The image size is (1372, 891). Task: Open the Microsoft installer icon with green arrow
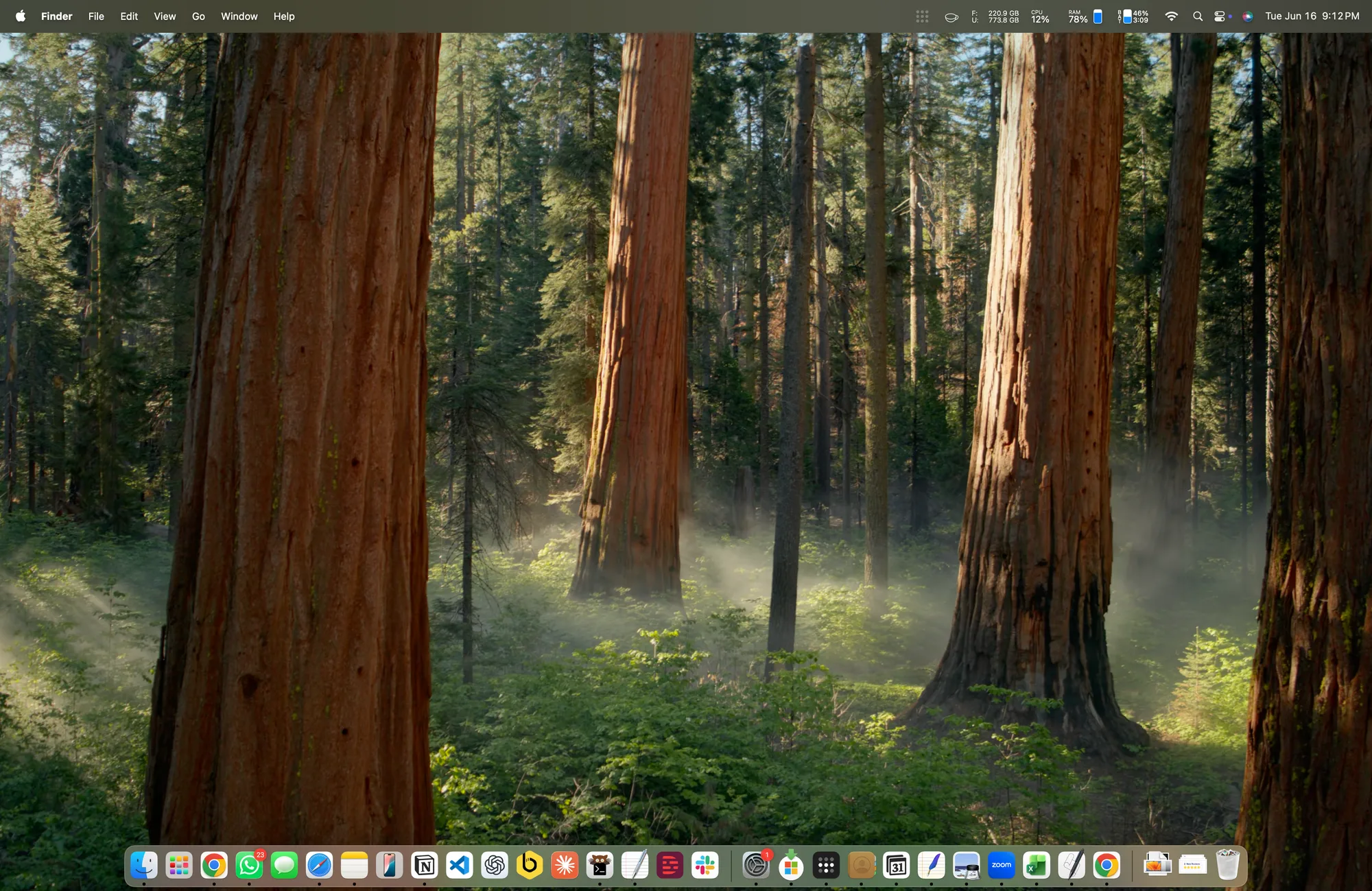[x=791, y=866]
